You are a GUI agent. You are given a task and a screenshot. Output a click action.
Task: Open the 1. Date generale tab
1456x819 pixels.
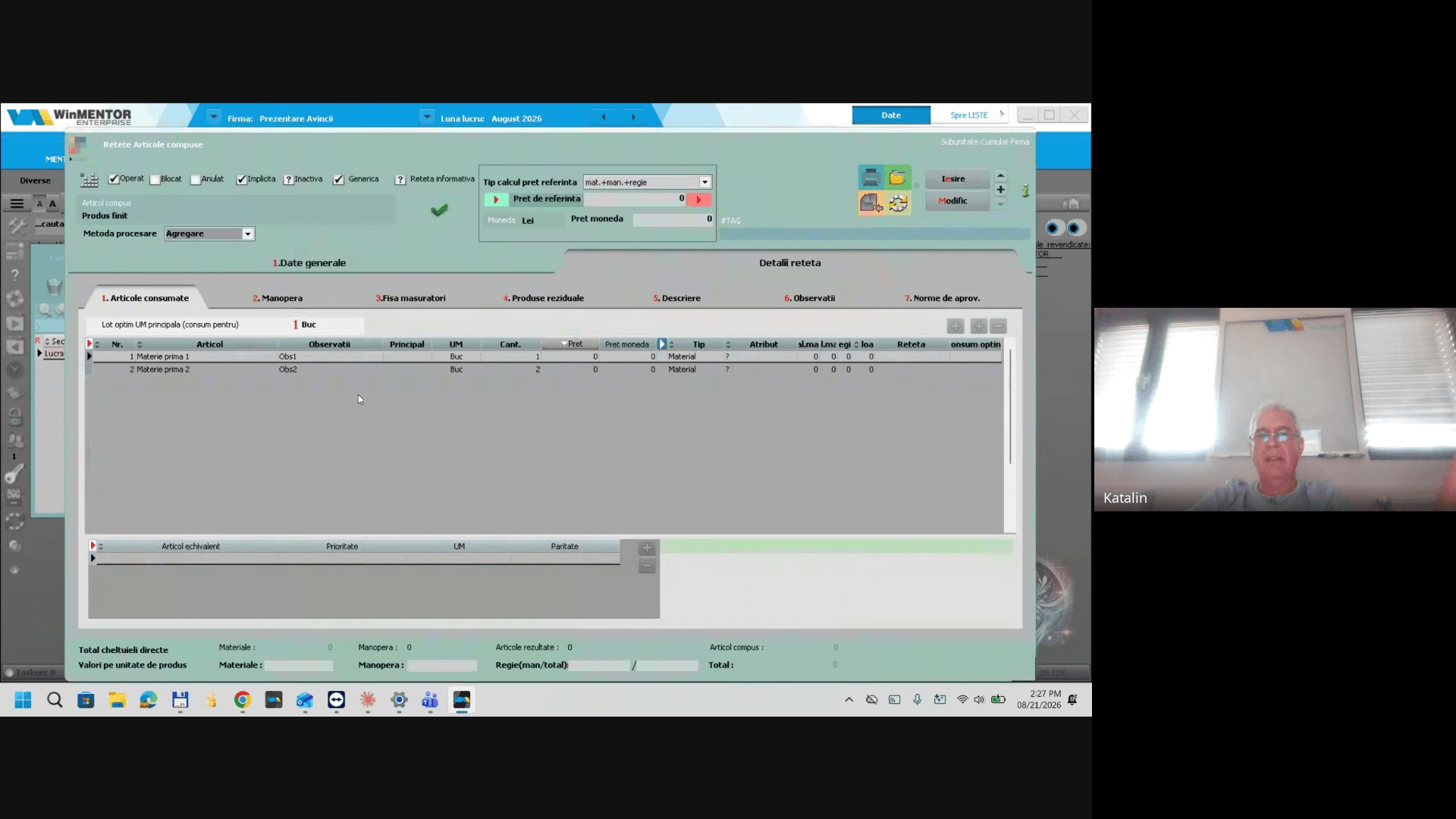coord(309,263)
